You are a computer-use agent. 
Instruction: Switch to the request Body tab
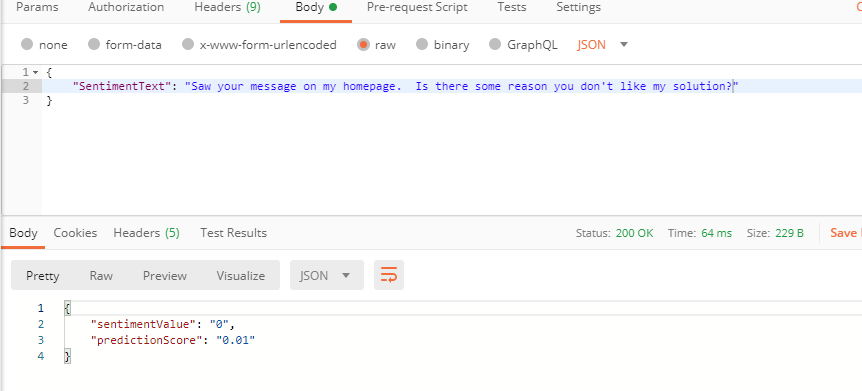(316, 8)
